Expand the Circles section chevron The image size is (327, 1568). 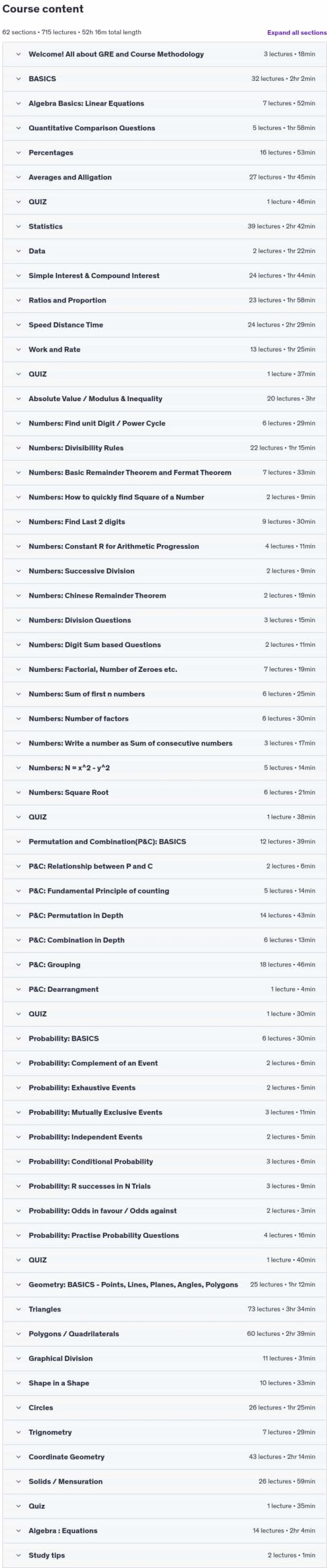click(18, 1408)
